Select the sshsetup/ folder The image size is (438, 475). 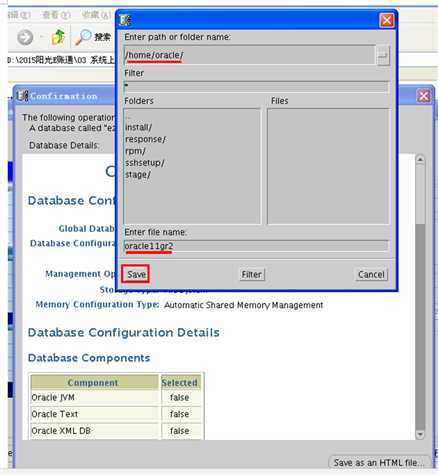point(145,163)
